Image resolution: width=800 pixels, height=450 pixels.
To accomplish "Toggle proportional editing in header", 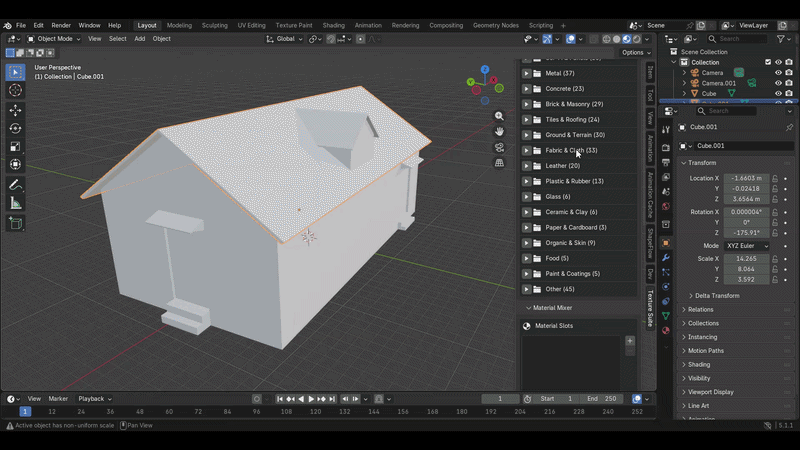I will [x=361, y=39].
